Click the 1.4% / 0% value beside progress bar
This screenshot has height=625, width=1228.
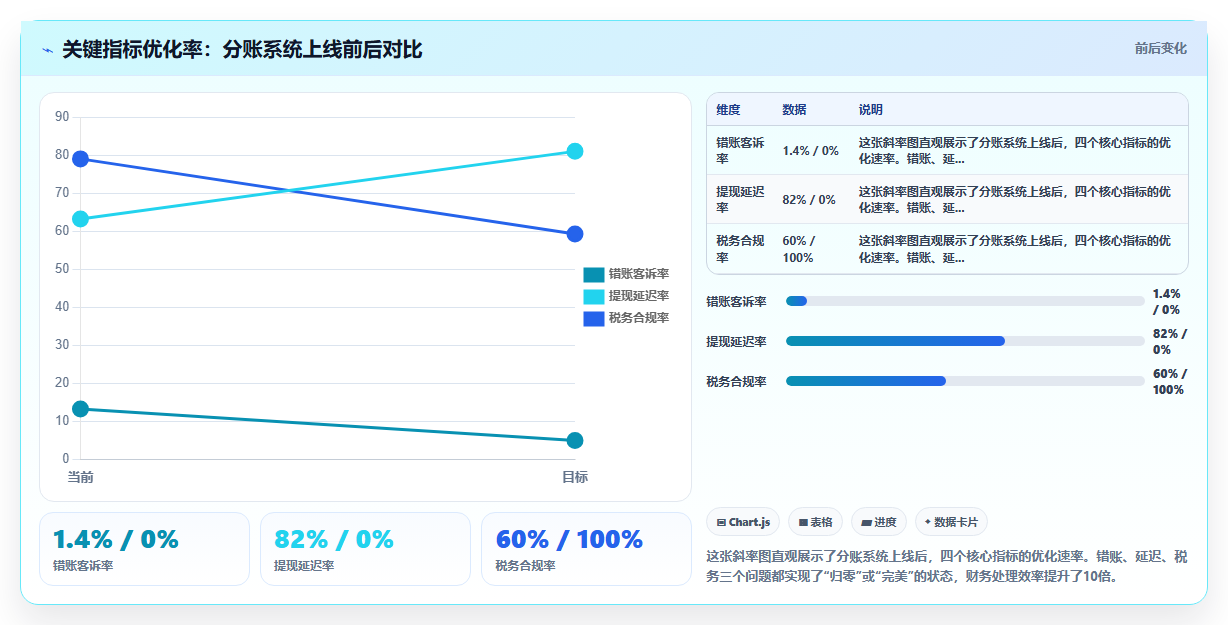(x=1166, y=301)
